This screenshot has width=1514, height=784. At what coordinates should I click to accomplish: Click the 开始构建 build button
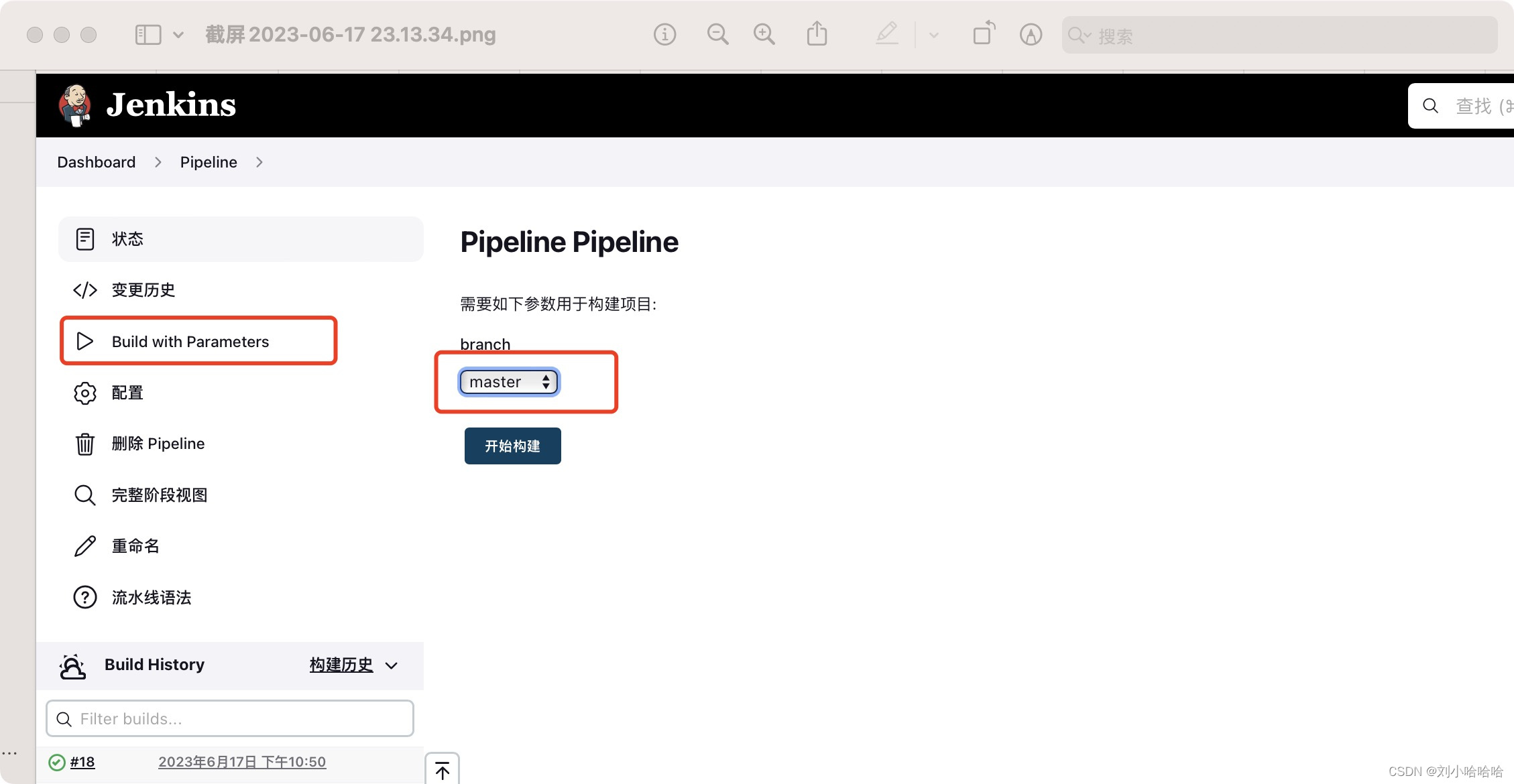(x=512, y=446)
